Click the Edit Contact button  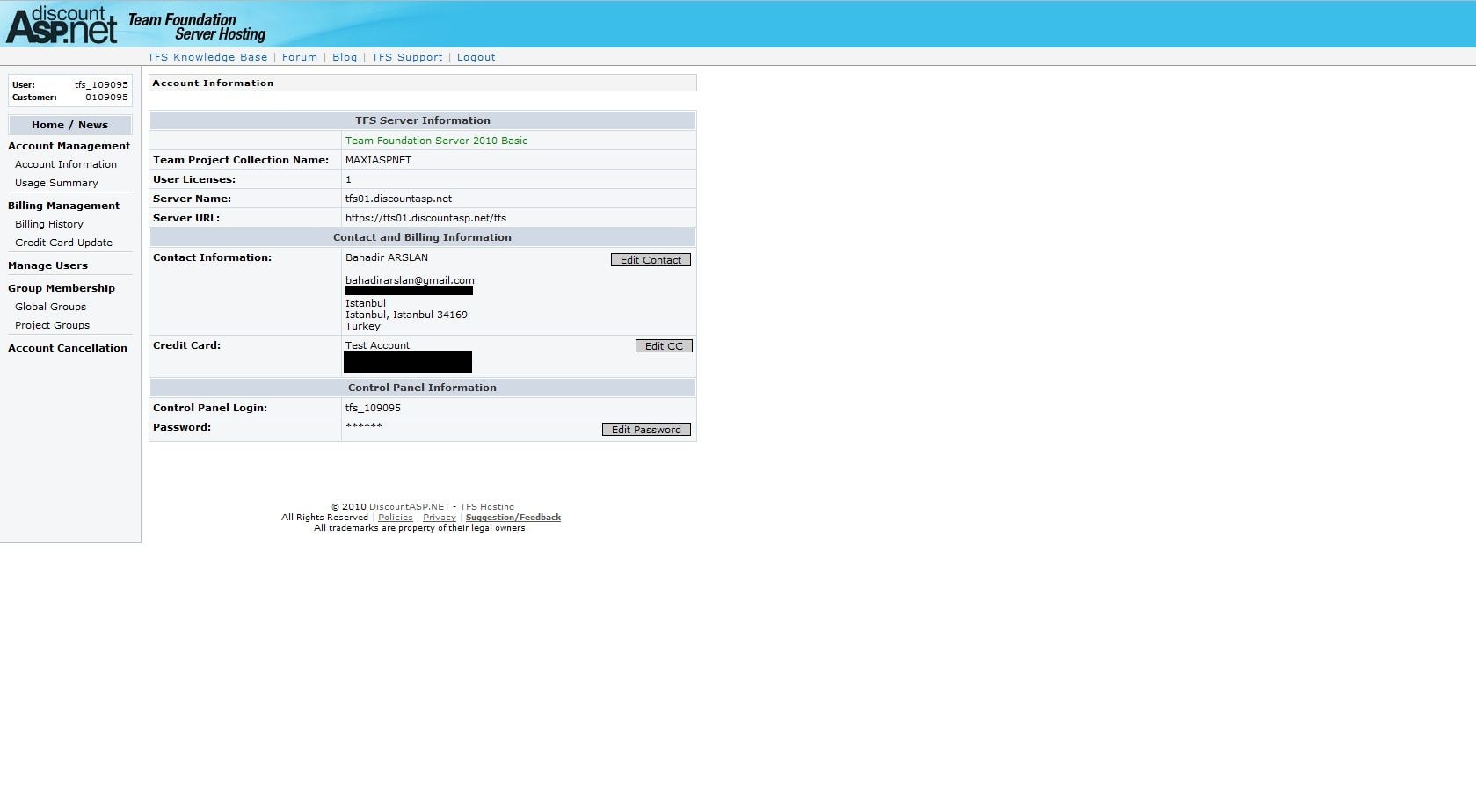coord(651,260)
